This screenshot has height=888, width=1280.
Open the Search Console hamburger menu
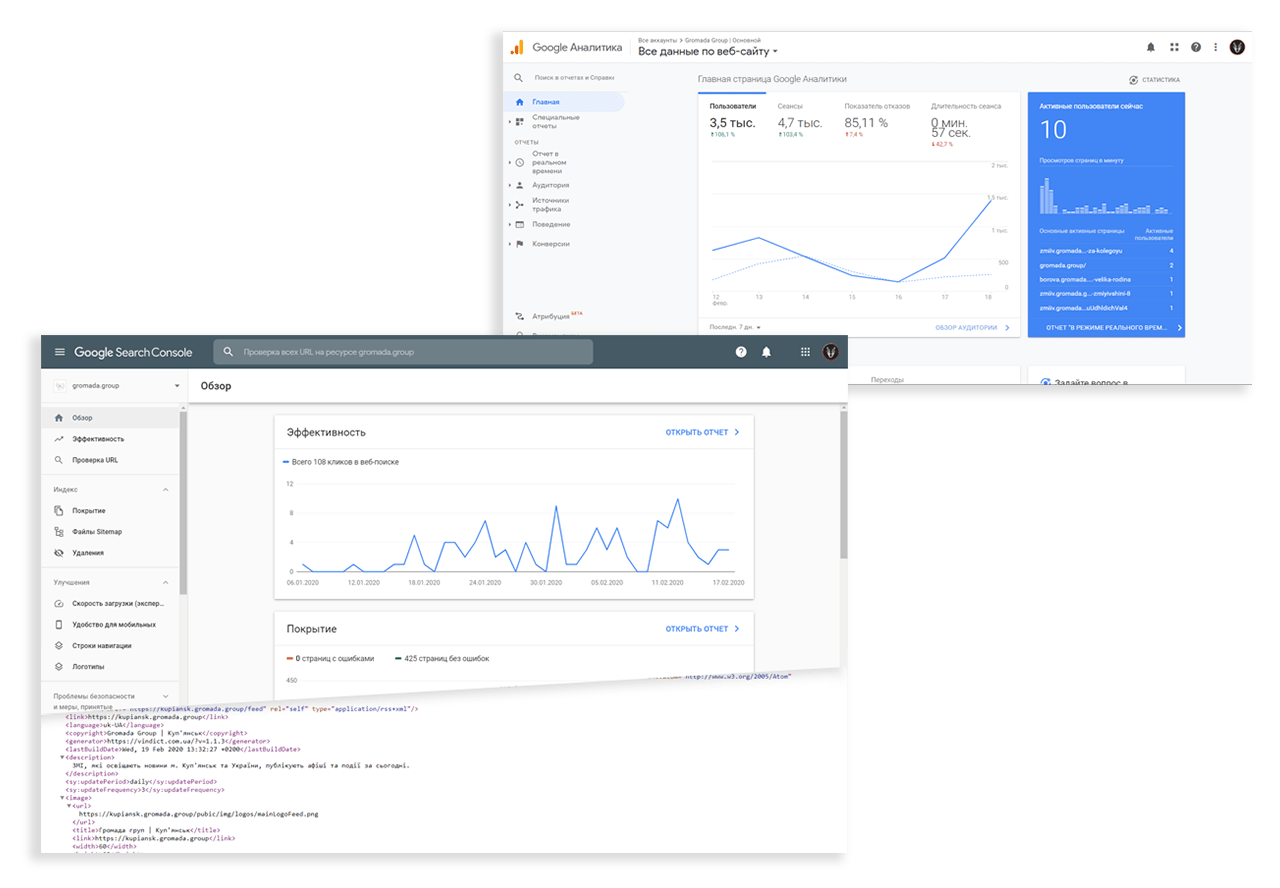tap(60, 352)
